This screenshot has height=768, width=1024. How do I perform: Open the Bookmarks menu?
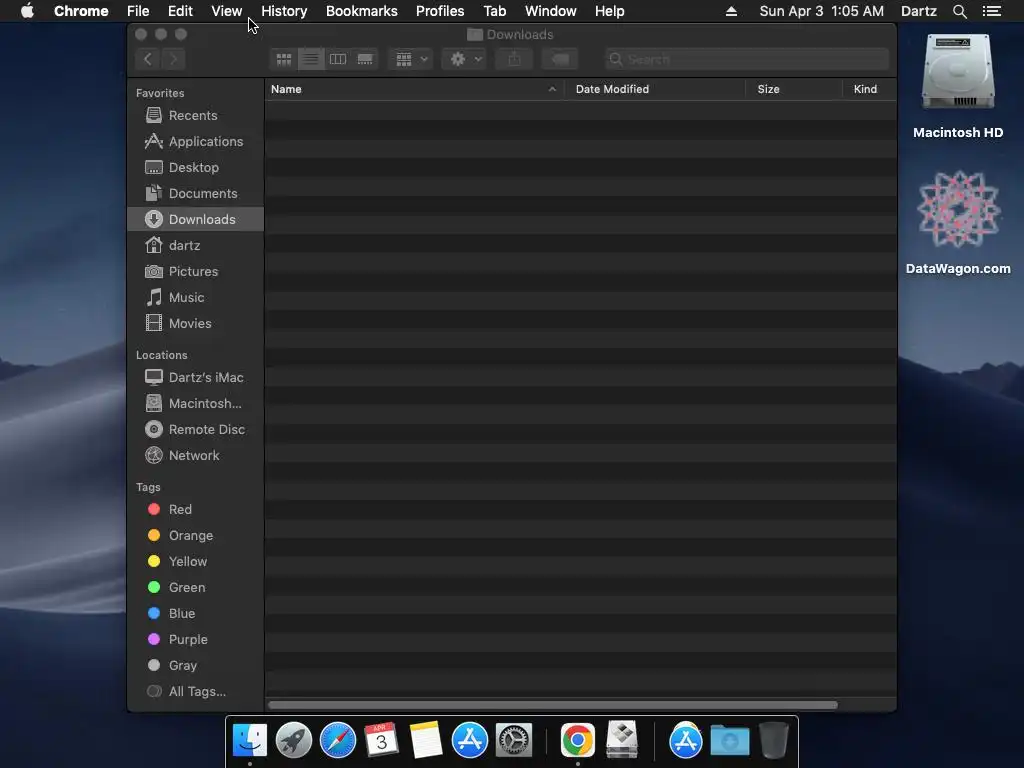click(362, 11)
